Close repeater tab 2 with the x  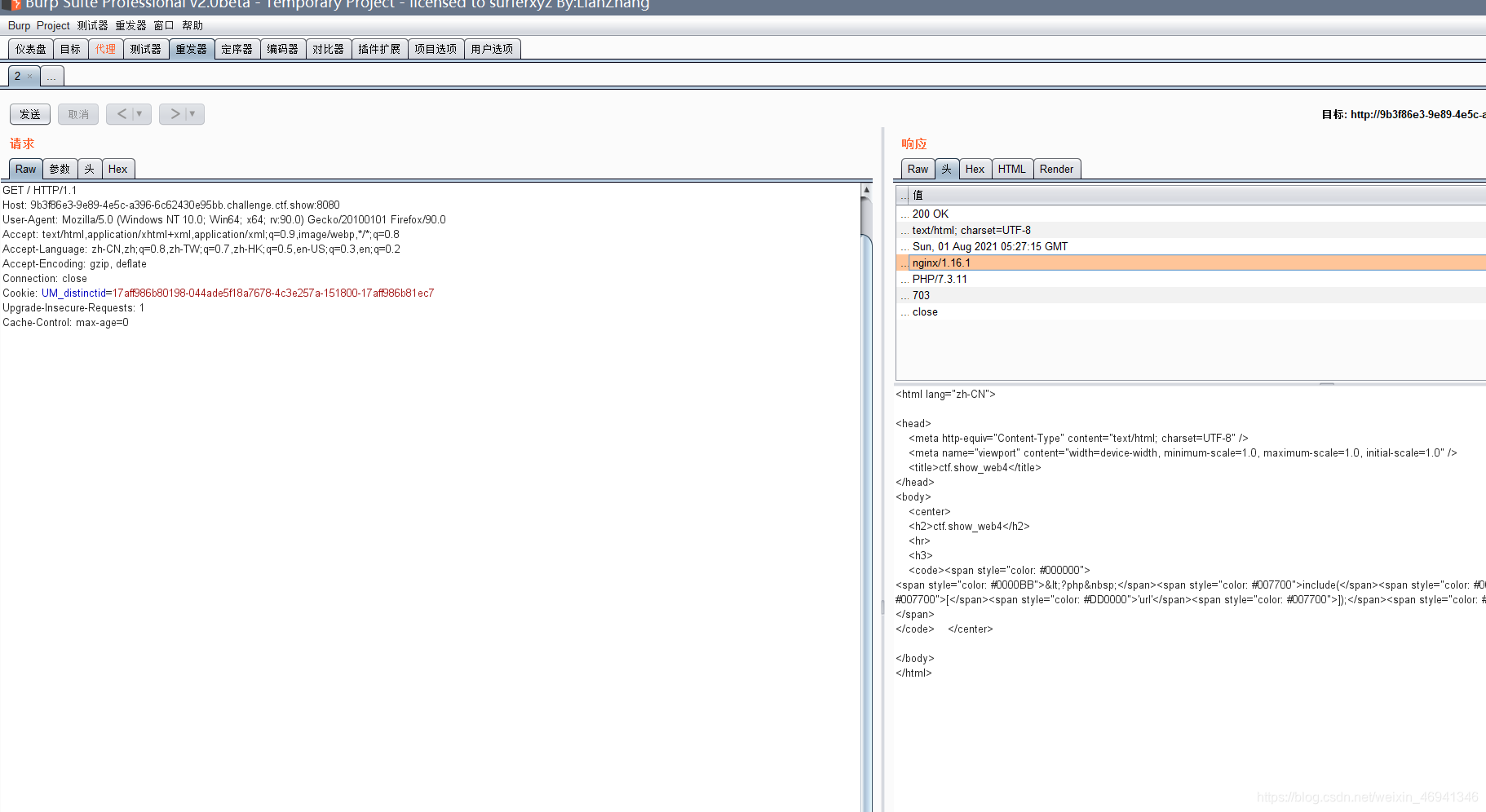(30, 76)
